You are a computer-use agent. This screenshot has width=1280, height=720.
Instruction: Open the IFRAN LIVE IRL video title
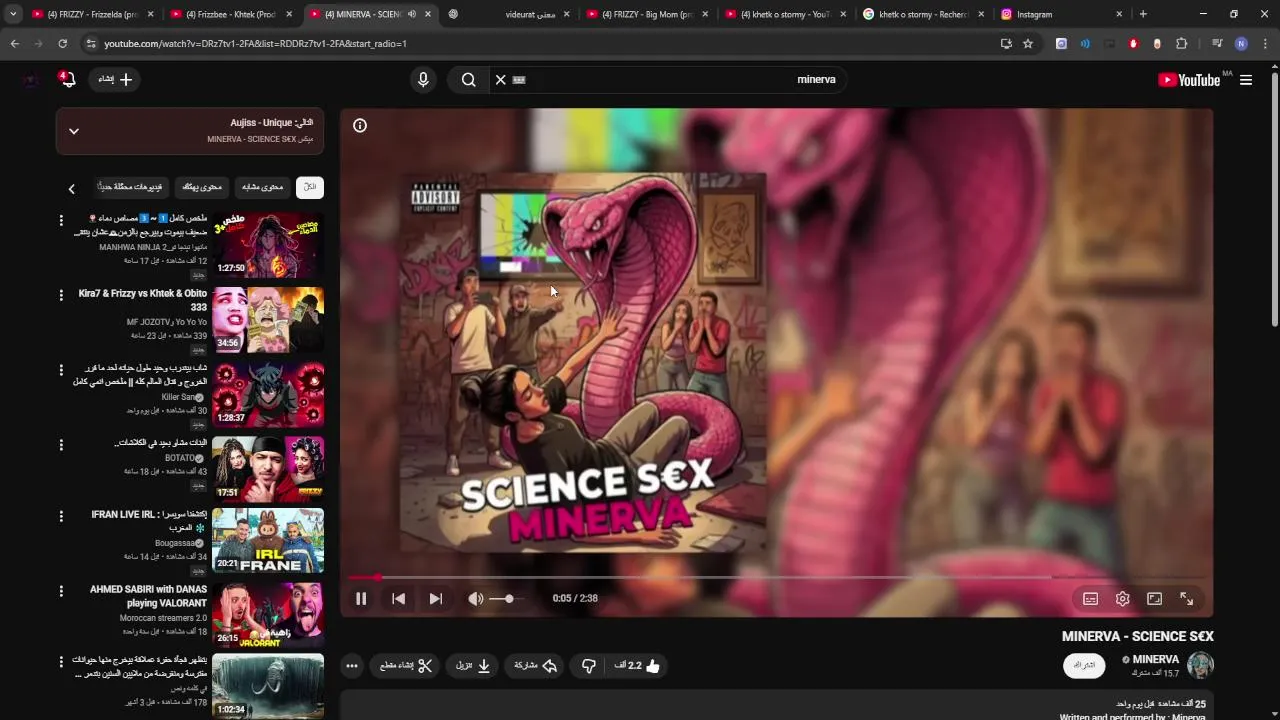click(148, 520)
